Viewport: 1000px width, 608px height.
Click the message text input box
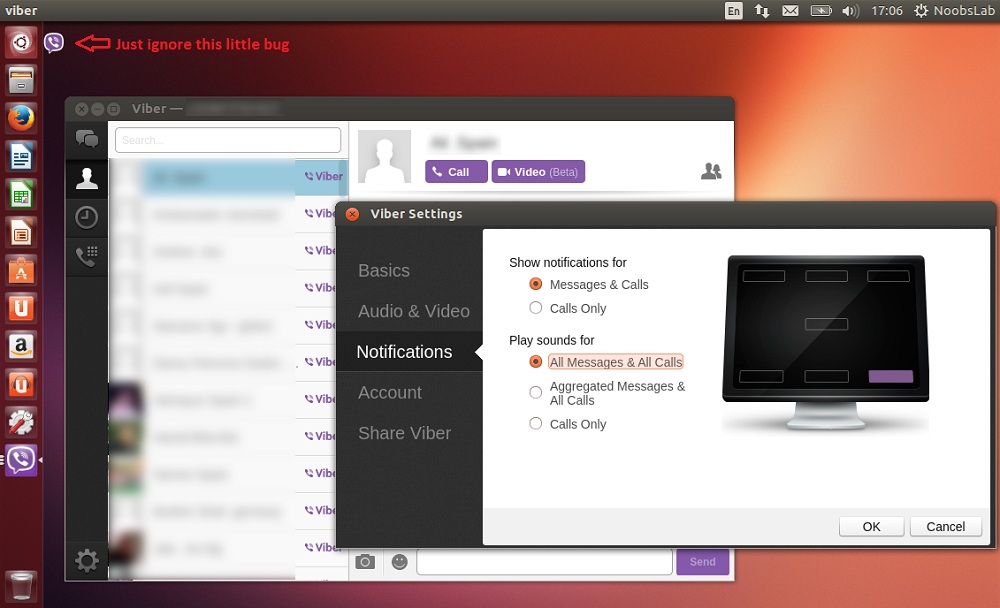545,562
